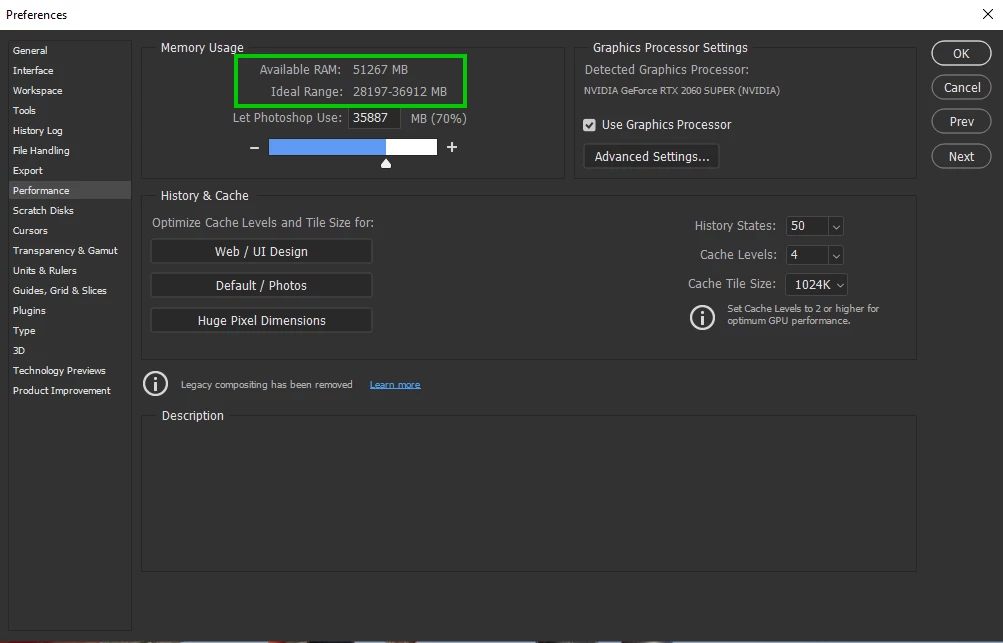Open Technology Previews settings
The width and height of the screenshot is (1003, 643).
coord(59,370)
